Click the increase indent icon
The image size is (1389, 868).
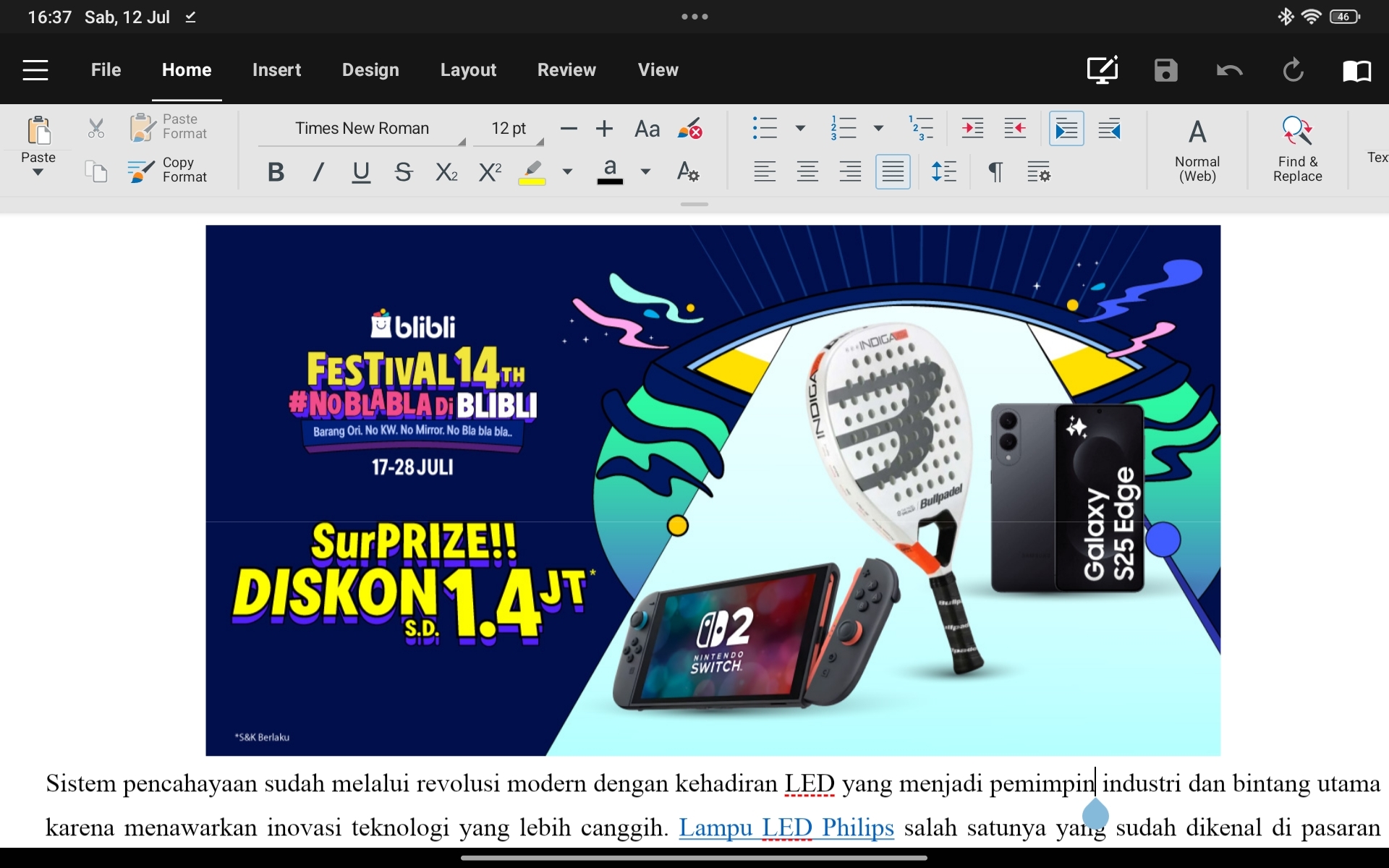coord(973,129)
